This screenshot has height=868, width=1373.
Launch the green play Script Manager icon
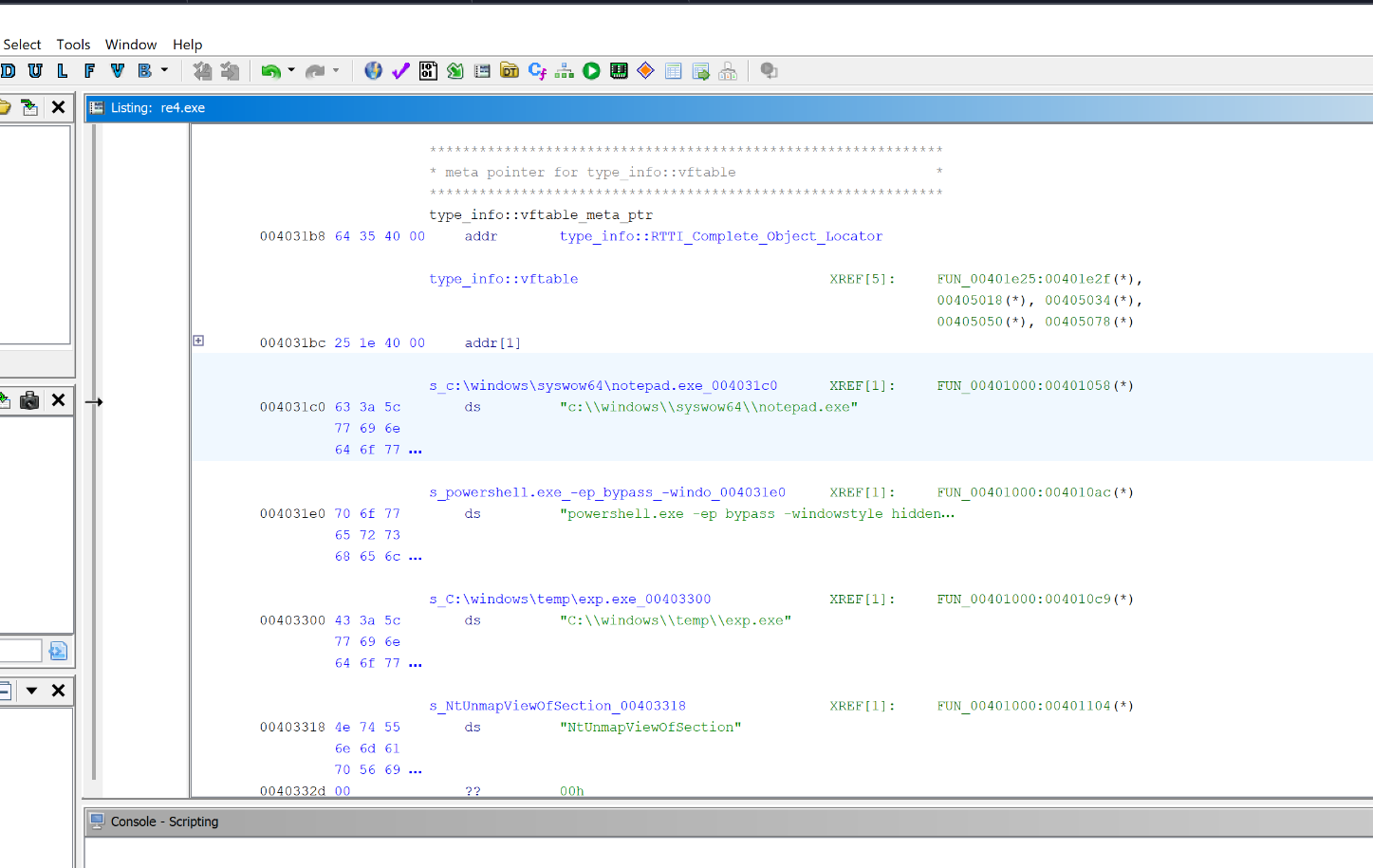pyautogui.click(x=591, y=71)
